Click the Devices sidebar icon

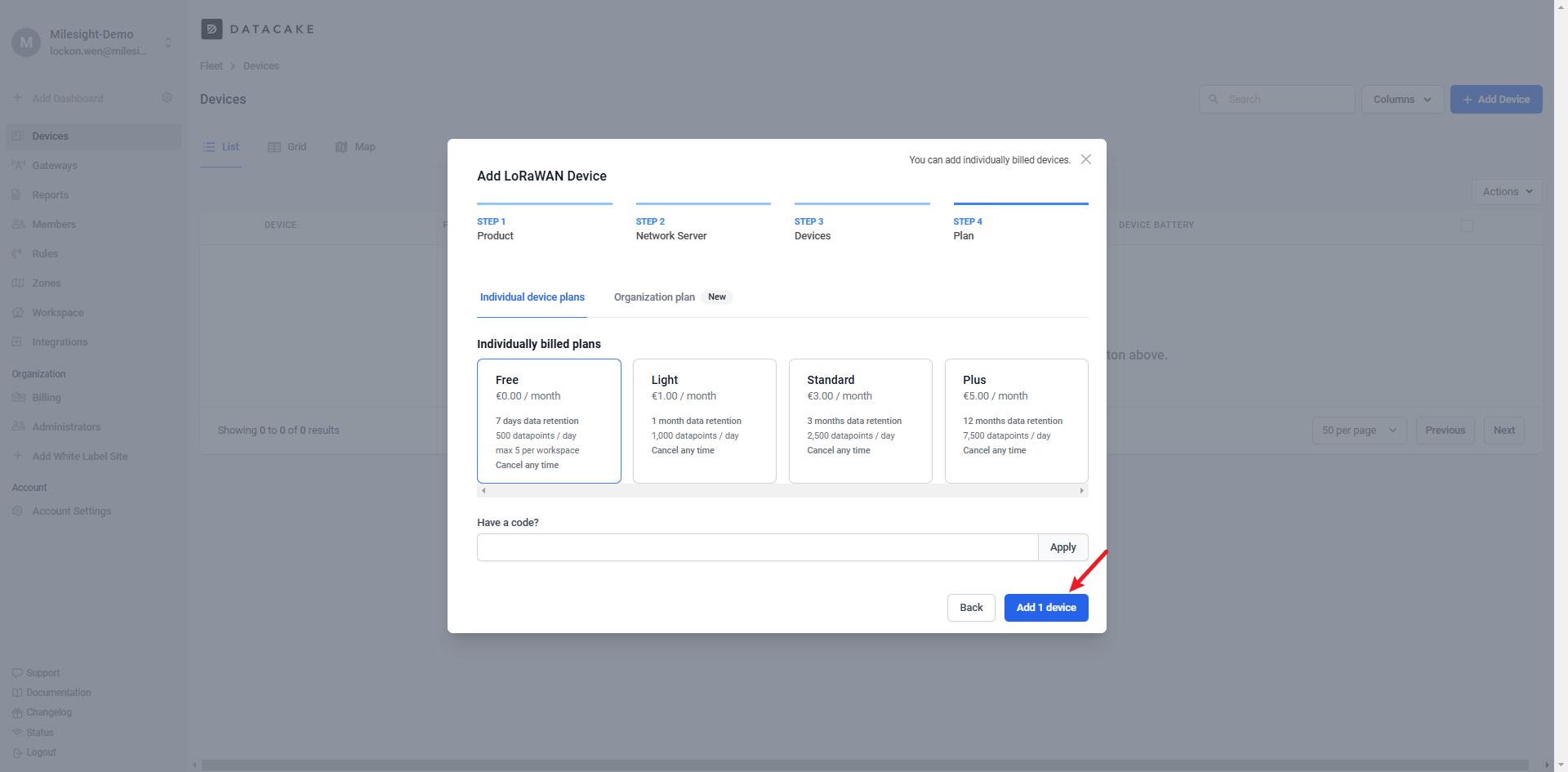coord(17,136)
